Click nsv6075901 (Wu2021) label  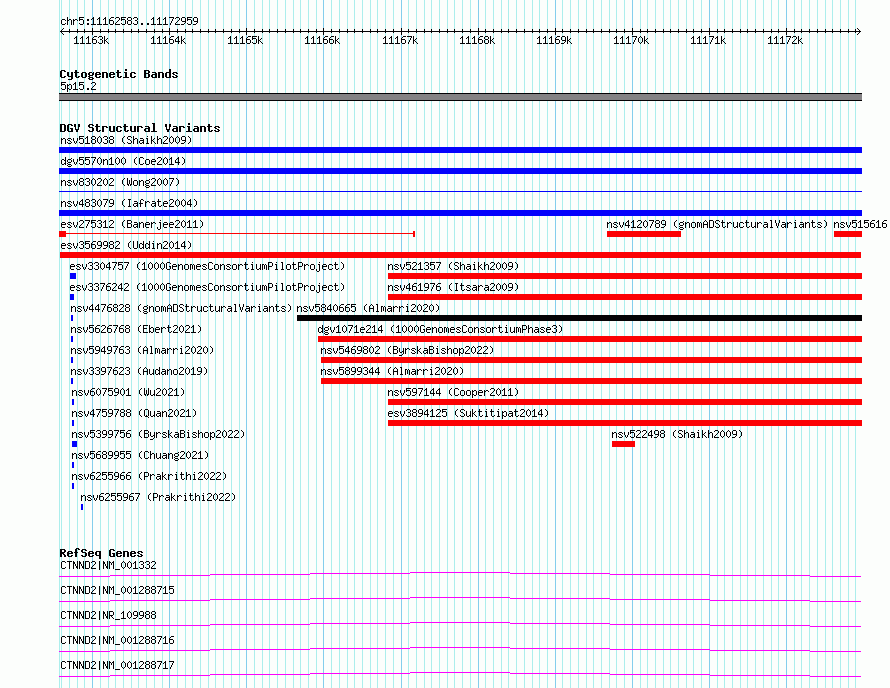pyautogui.click(x=128, y=392)
